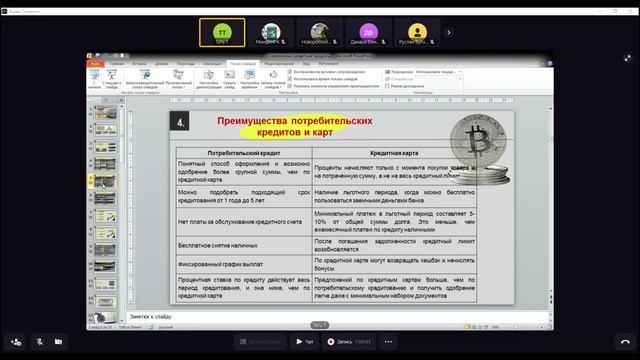Select slide 12 thumbnail
The height and width of the screenshot is (360, 640).
[x=105, y=302]
